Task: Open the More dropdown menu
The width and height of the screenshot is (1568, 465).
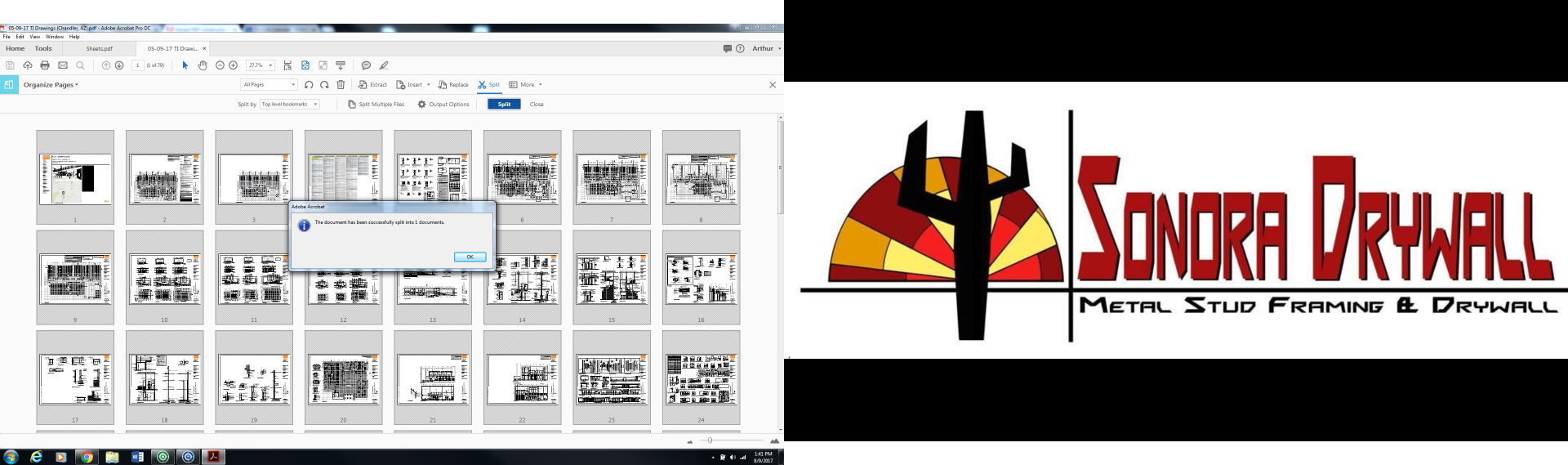Action: point(525,85)
